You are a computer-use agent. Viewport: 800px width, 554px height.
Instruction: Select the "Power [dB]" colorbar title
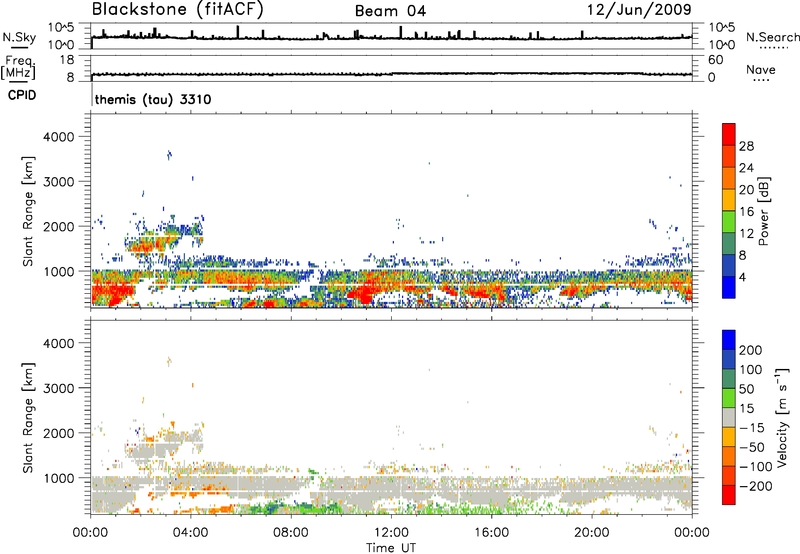[764, 211]
